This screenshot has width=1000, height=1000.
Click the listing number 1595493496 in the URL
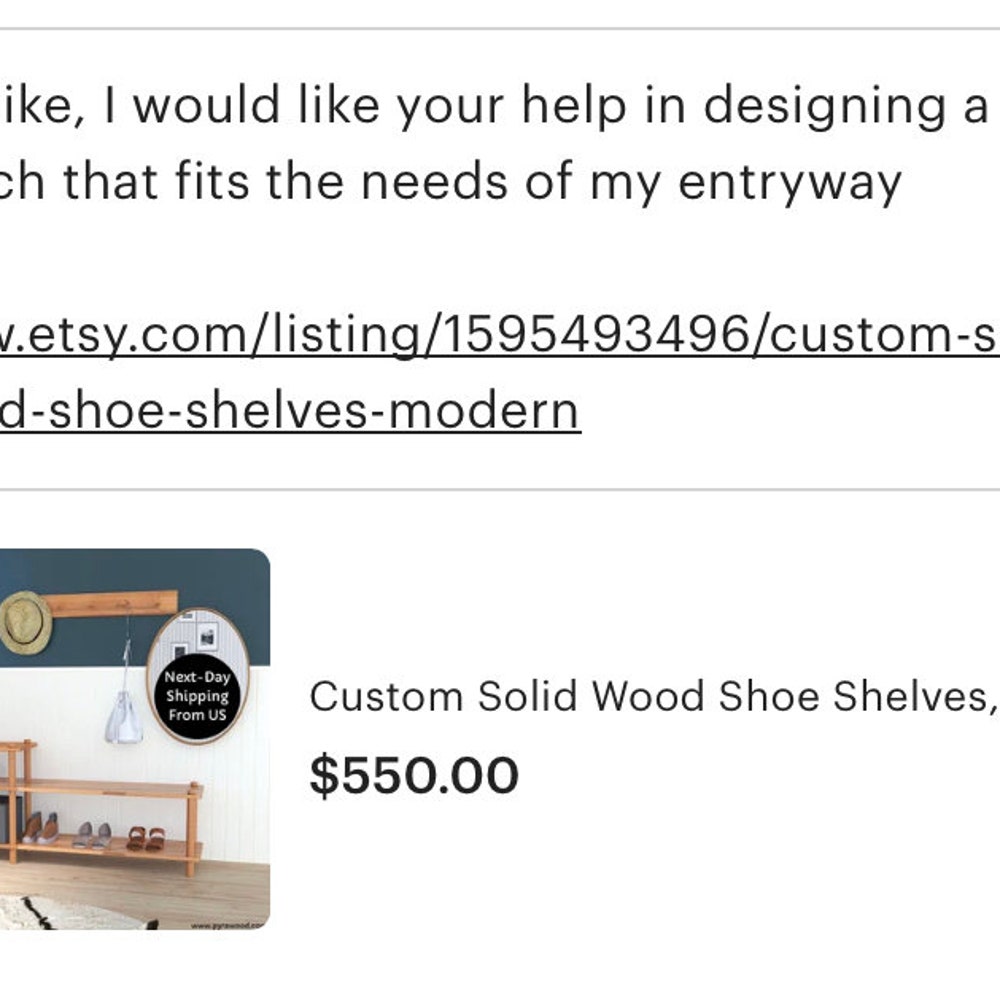(x=594, y=337)
